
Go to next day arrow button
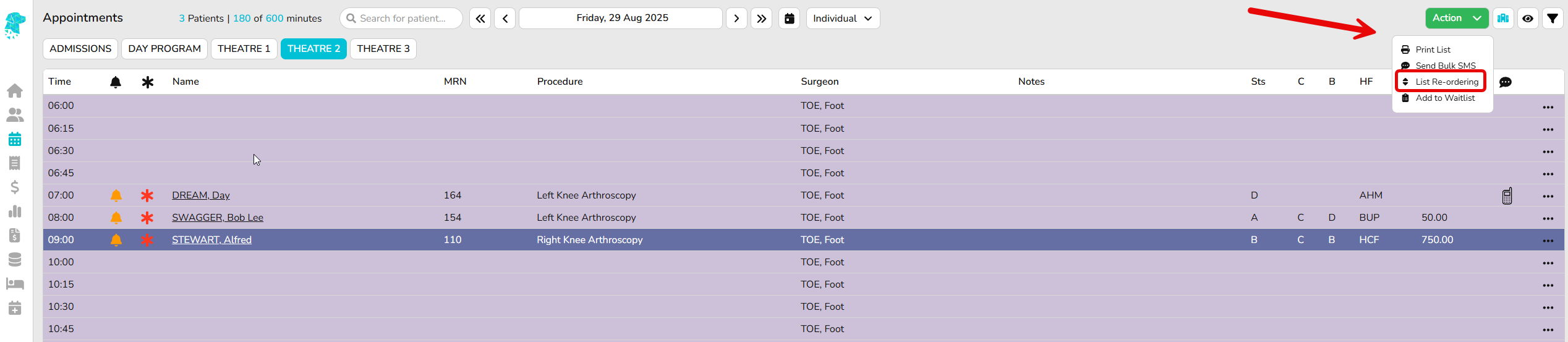(x=736, y=19)
